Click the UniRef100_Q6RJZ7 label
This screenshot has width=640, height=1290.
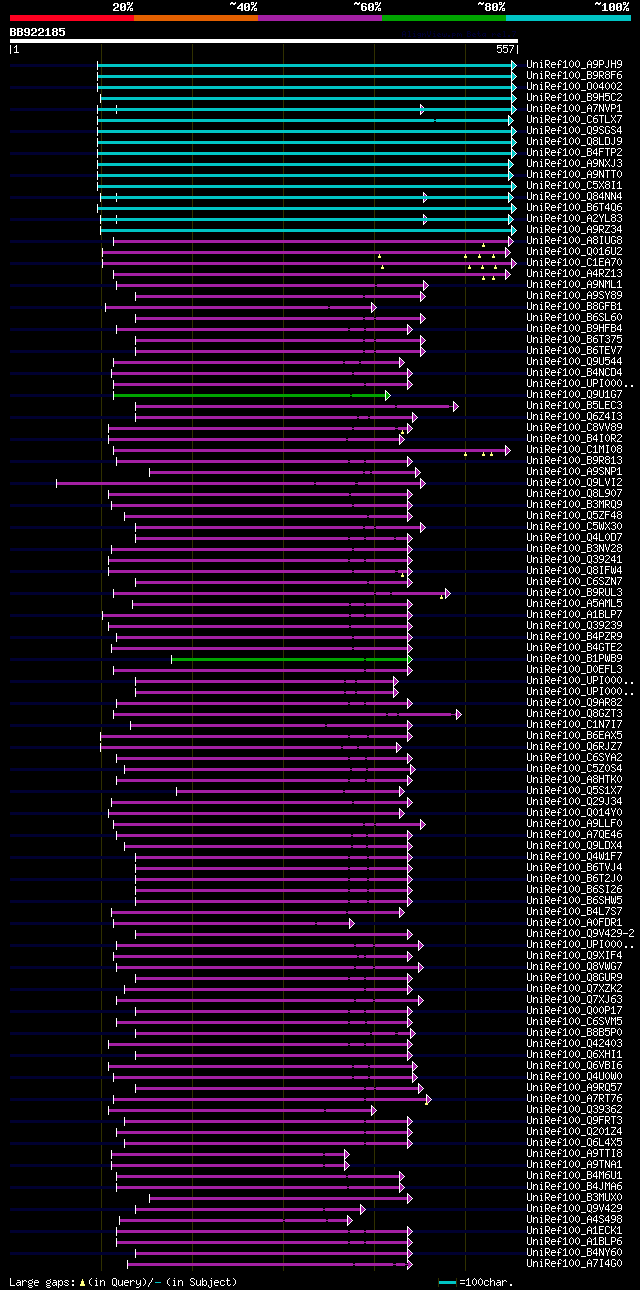coord(574,747)
